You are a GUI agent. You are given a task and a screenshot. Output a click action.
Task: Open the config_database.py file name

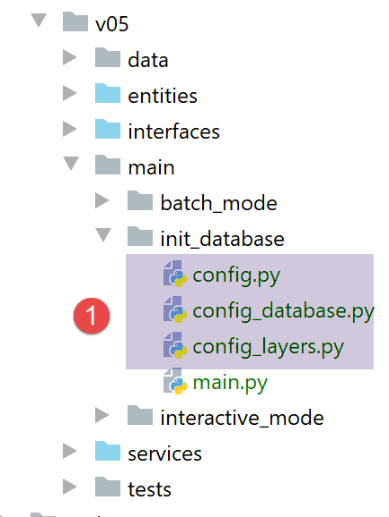pos(283,312)
